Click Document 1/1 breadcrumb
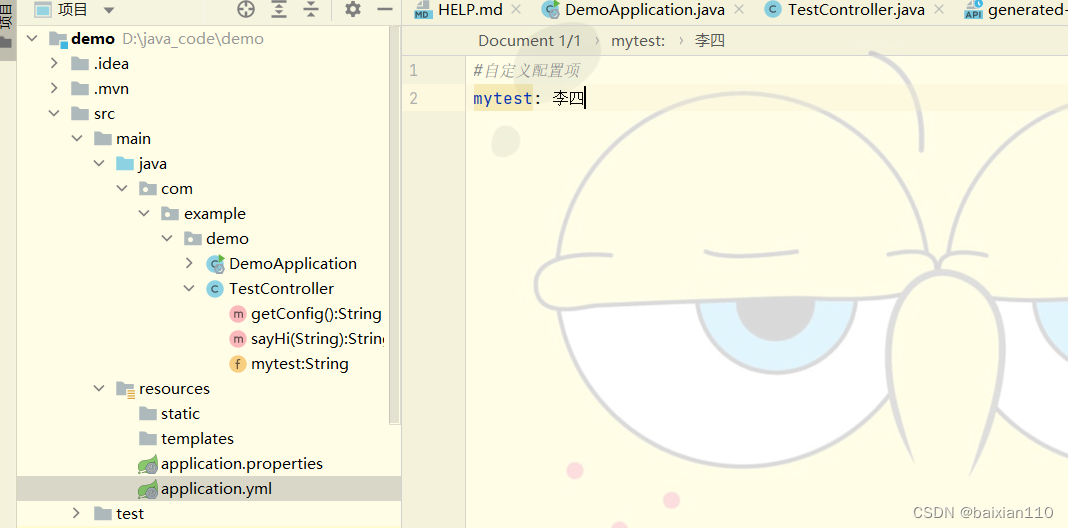Viewport: 1068px width, 528px height. pyautogui.click(x=529, y=41)
